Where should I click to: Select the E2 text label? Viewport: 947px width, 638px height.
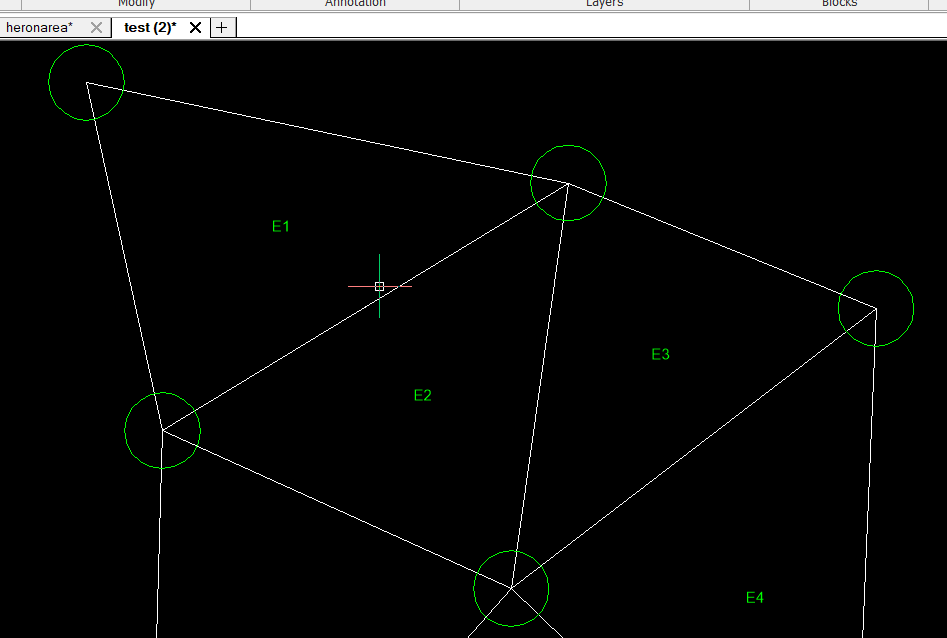(x=423, y=396)
